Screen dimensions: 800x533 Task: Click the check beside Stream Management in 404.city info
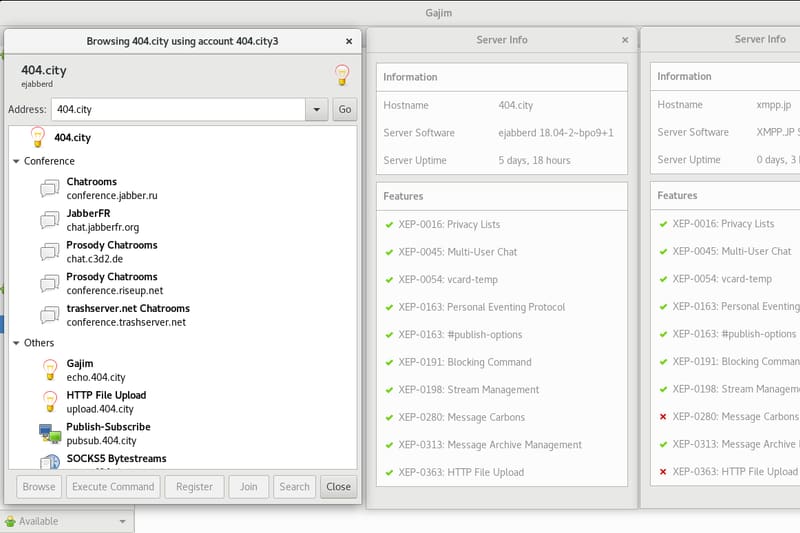click(389, 390)
